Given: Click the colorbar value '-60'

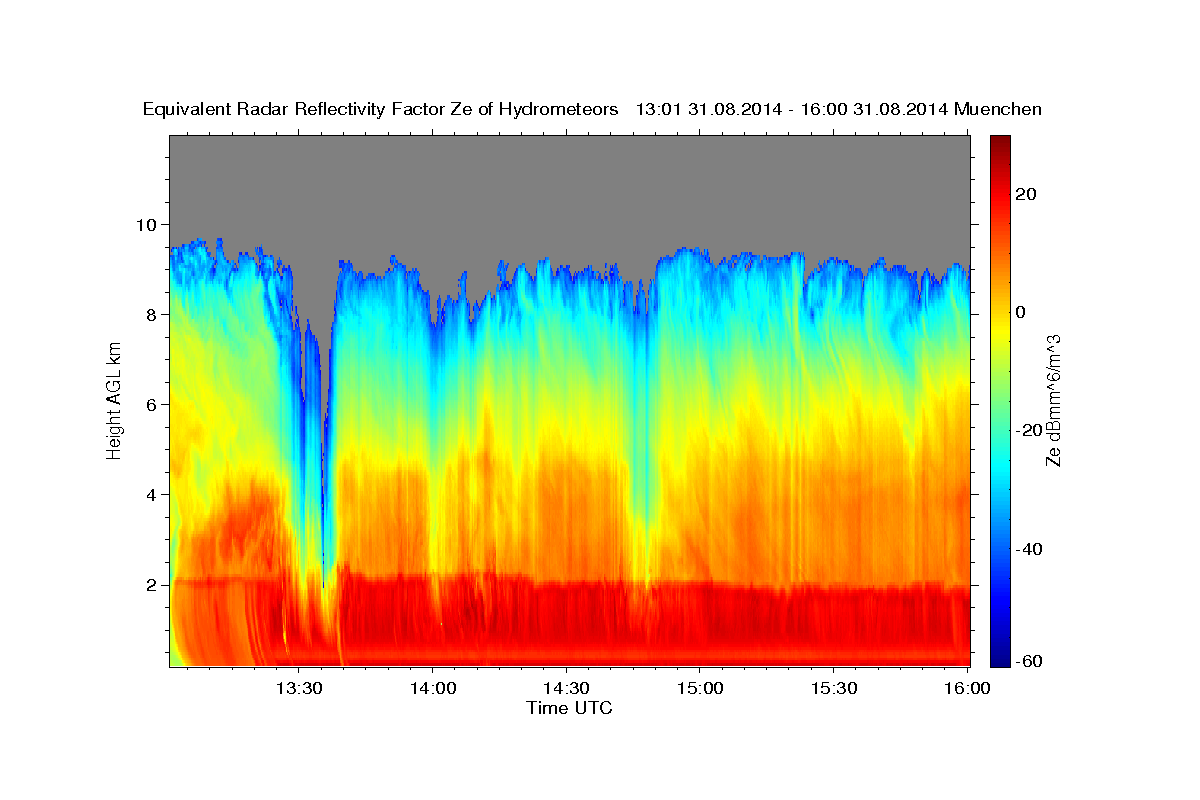Looking at the screenshot, I should (x=1030, y=661).
